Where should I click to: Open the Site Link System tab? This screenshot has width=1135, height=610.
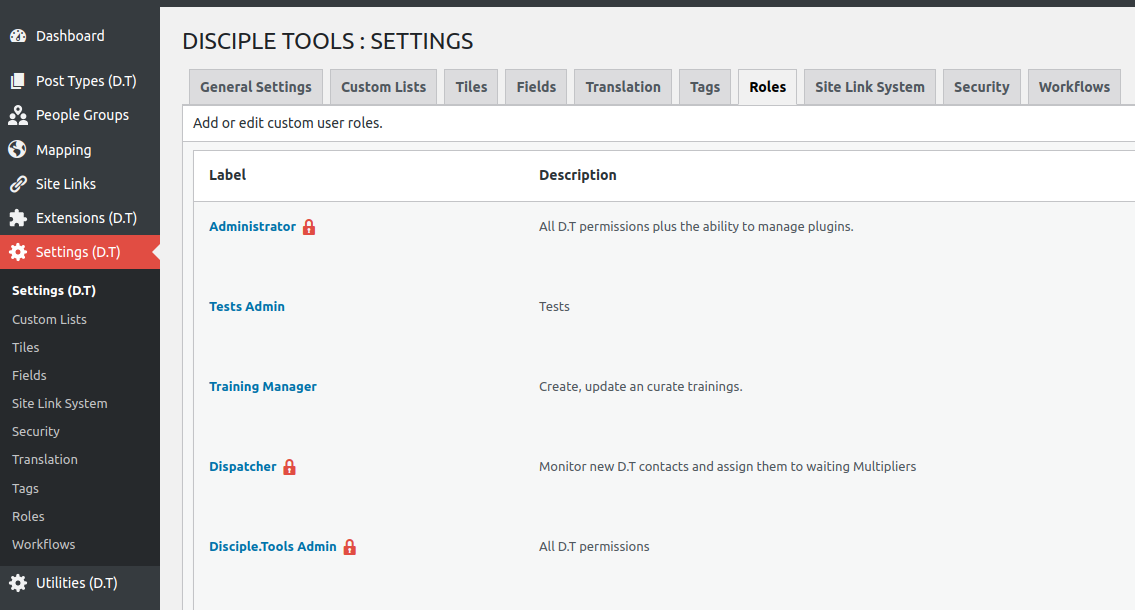869,87
